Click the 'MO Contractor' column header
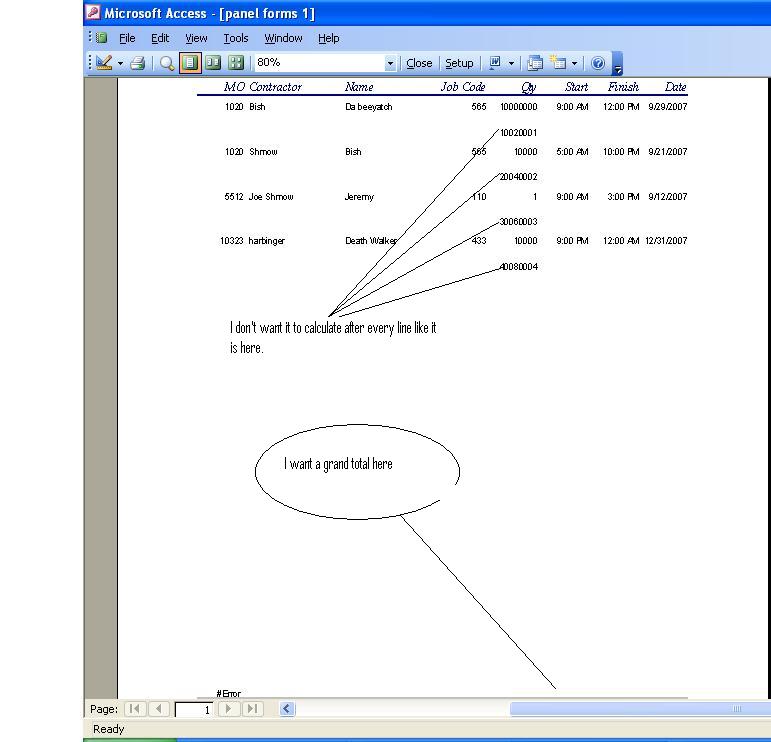The height and width of the screenshot is (742, 771). point(262,87)
